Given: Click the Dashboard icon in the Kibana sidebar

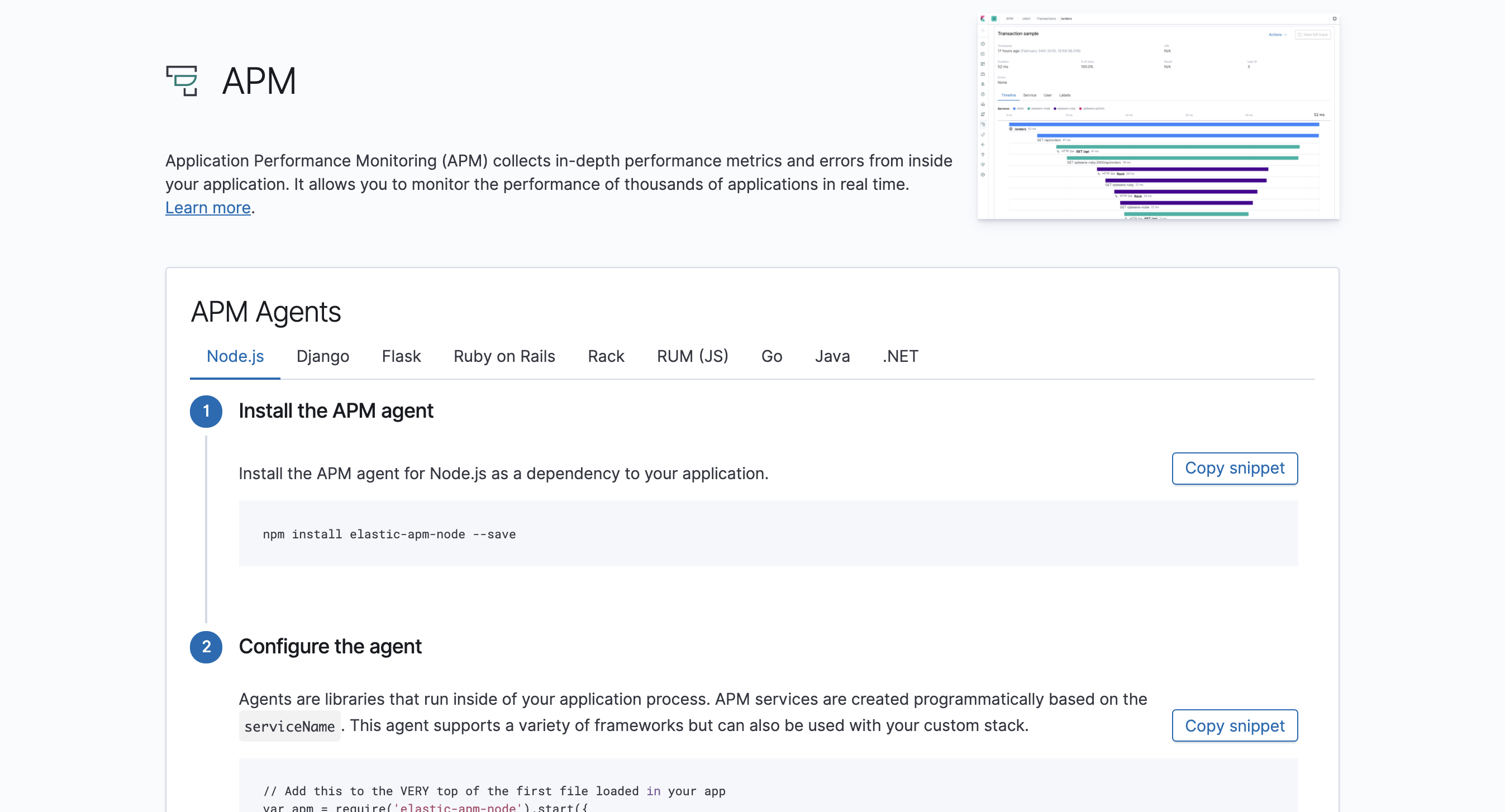Looking at the screenshot, I should coord(983,64).
